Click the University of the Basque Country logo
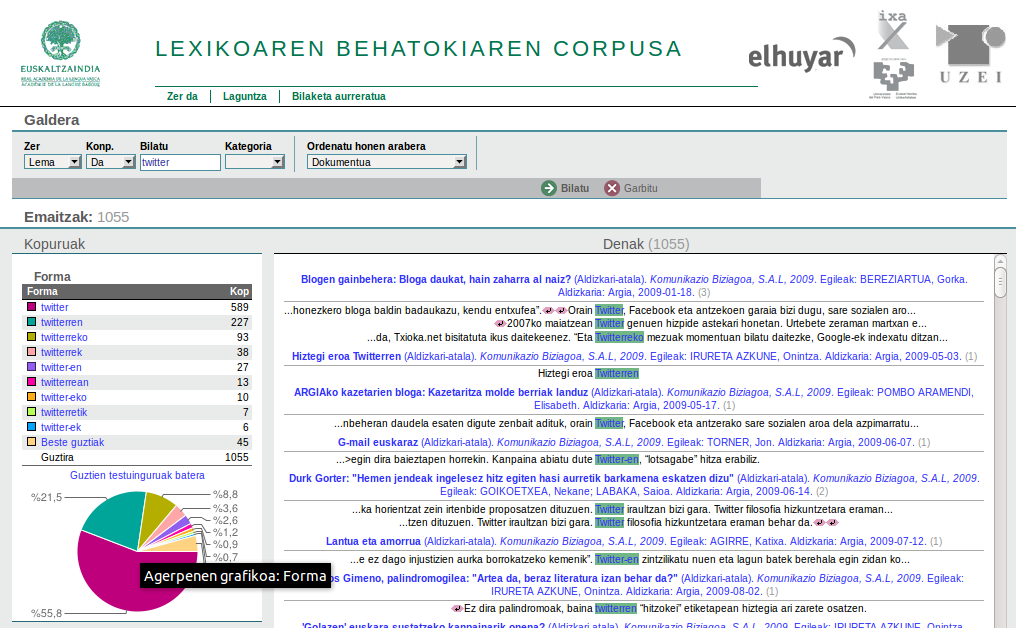 [893, 78]
